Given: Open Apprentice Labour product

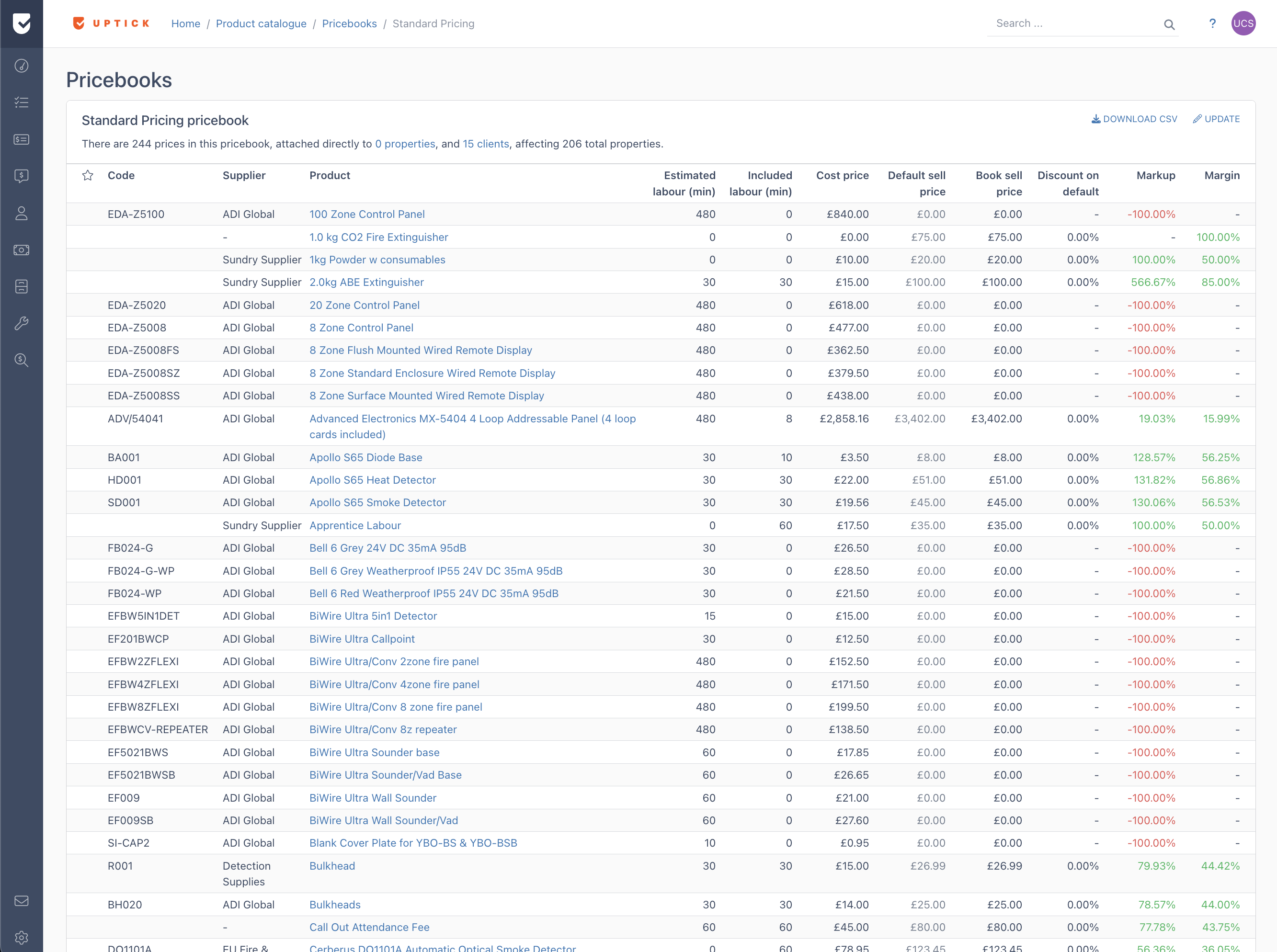Looking at the screenshot, I should [355, 525].
